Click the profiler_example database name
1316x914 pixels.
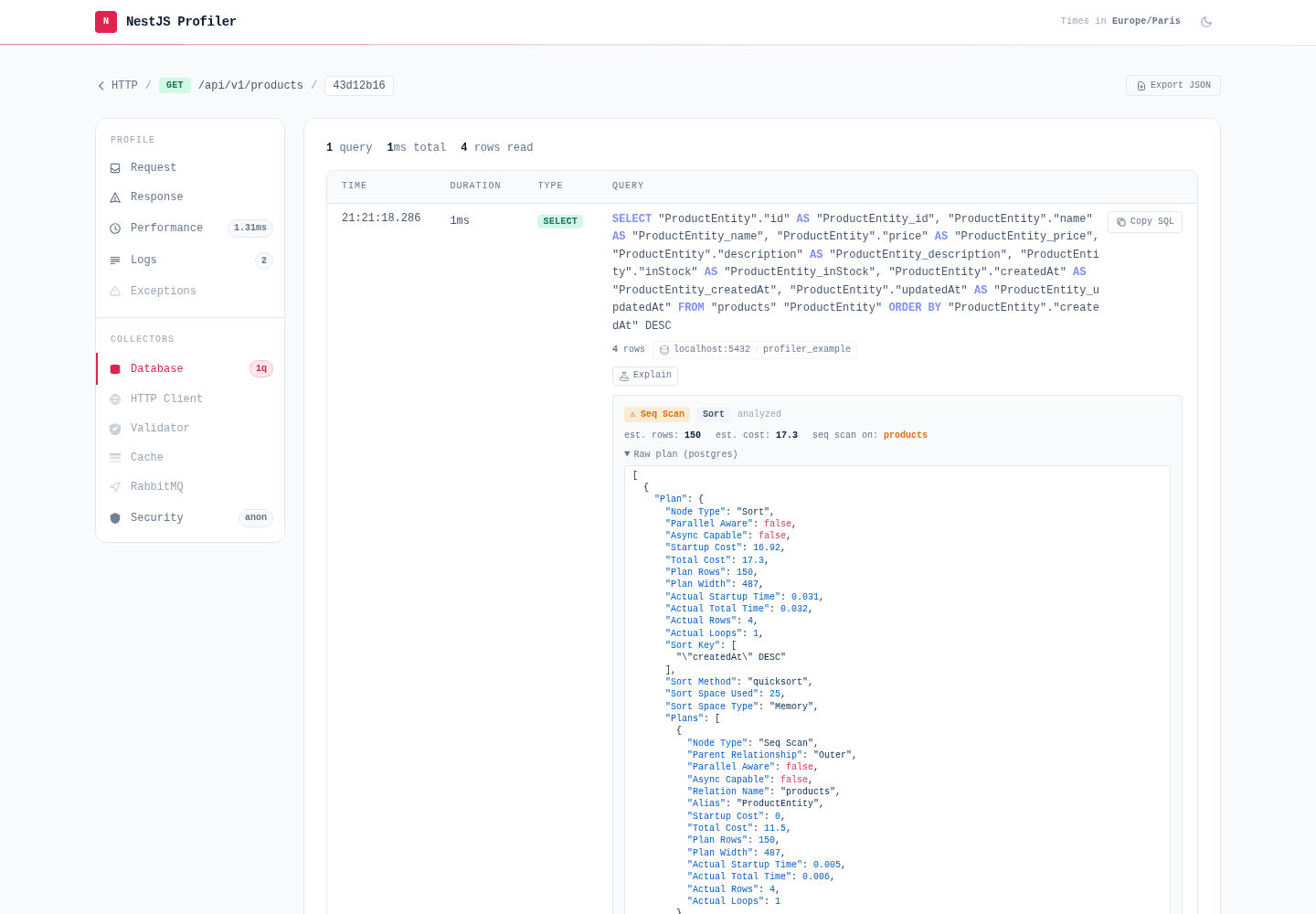pos(807,350)
